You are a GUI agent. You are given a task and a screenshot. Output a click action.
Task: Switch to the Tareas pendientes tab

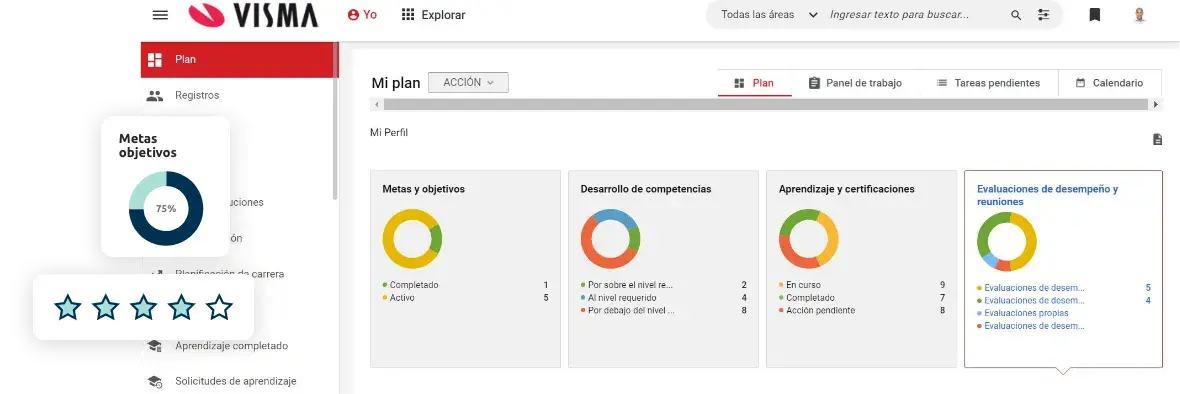988,83
